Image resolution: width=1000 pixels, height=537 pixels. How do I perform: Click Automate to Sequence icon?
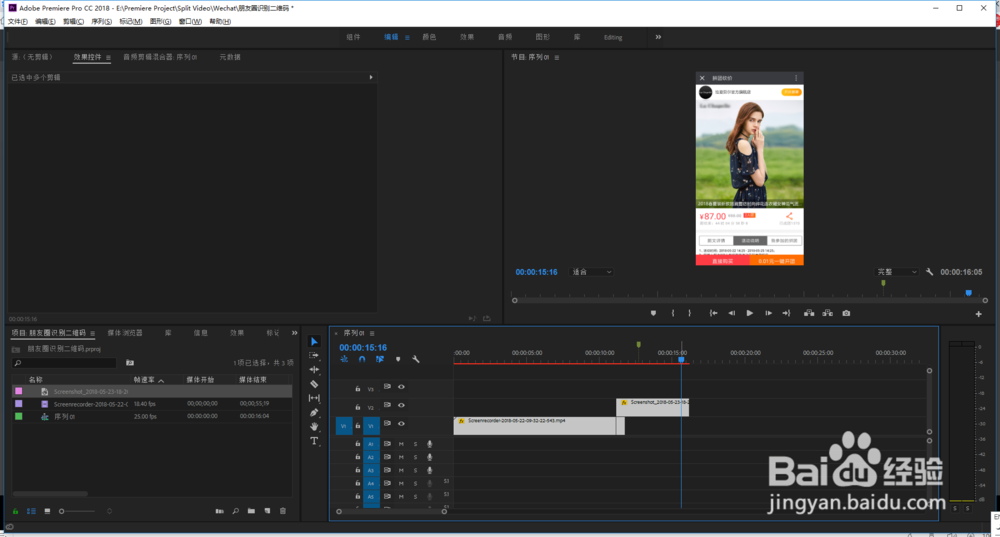coord(219,511)
